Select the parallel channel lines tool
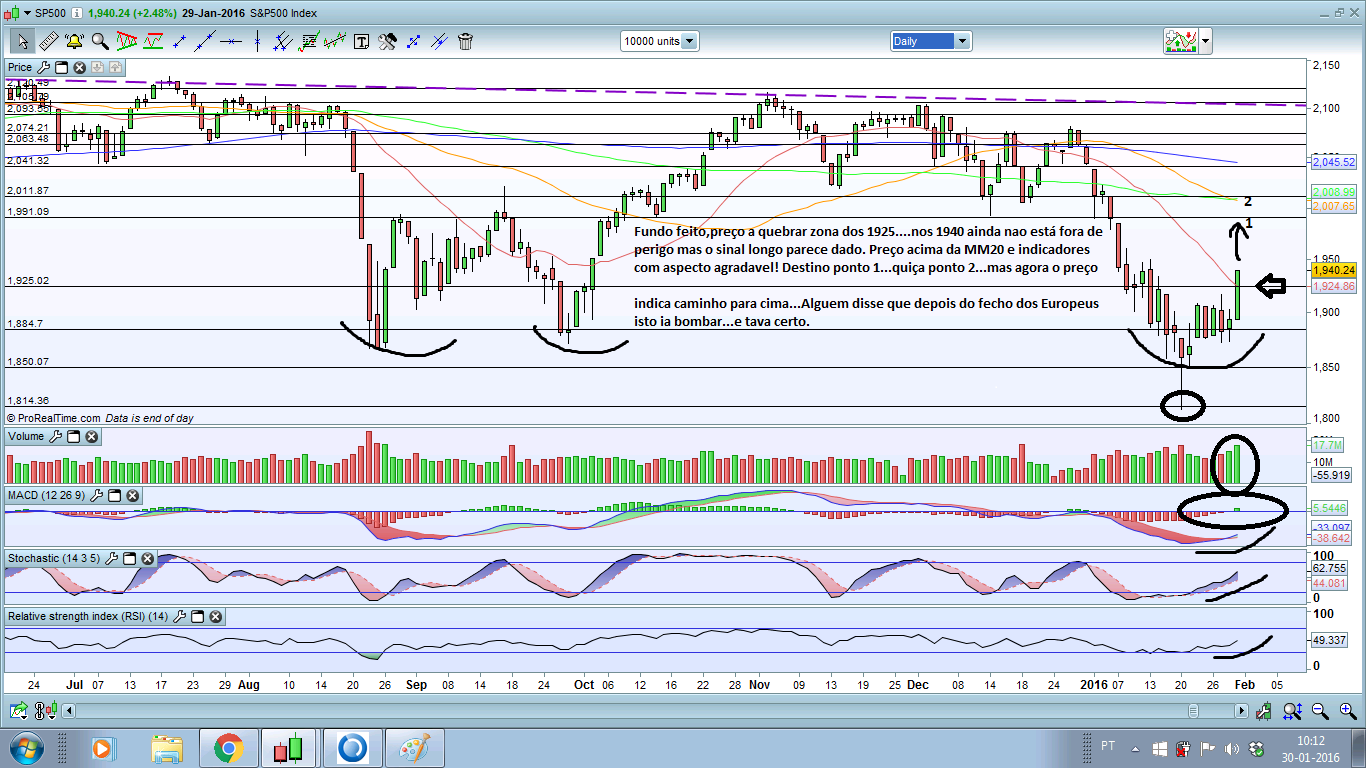Image resolution: width=1366 pixels, height=768 pixels. coord(283,41)
